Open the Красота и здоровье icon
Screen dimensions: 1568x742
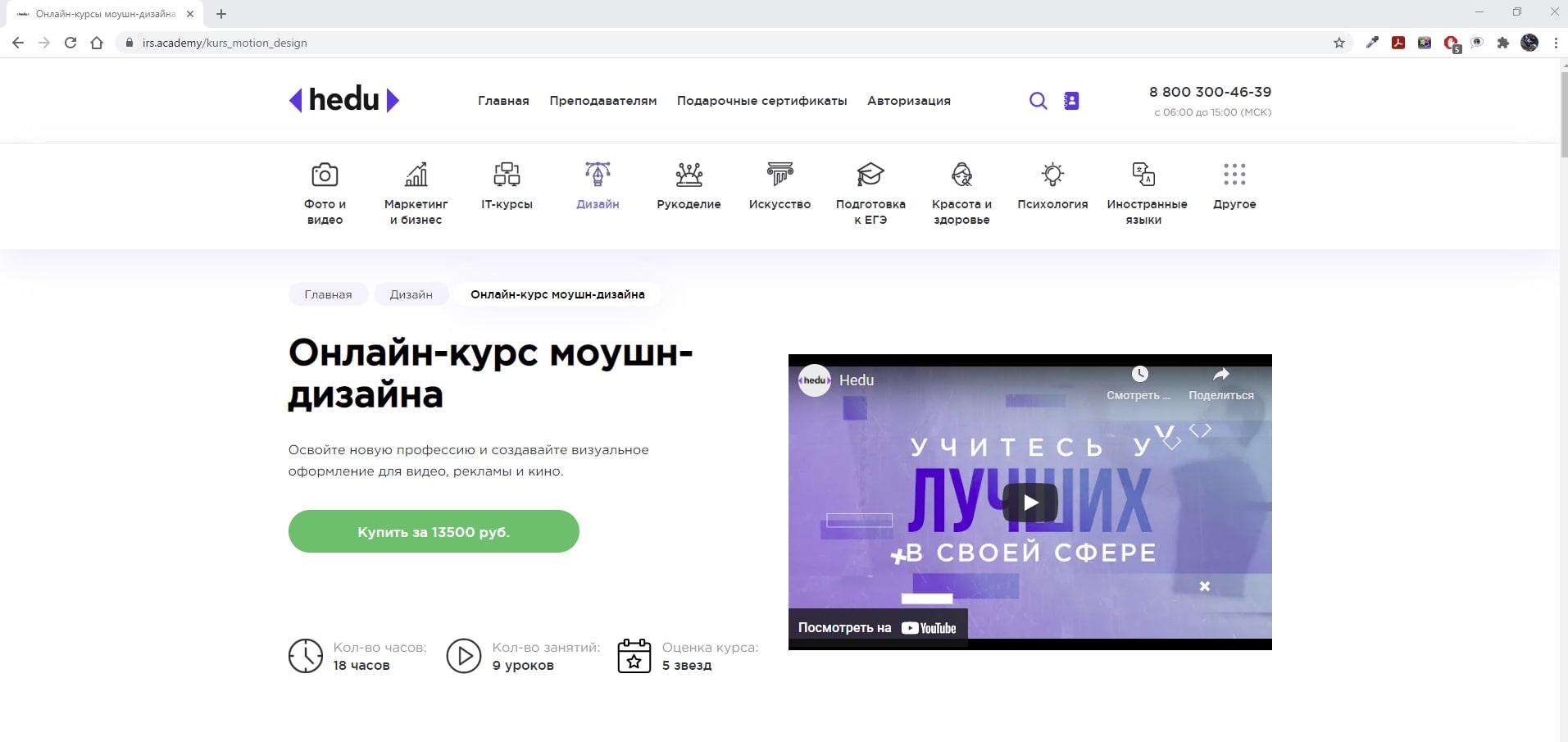click(961, 174)
